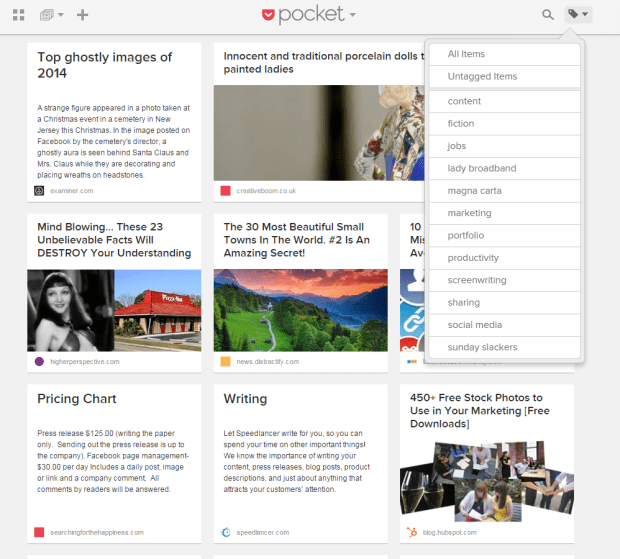Click the higherperspective.com purple favicon
This screenshot has width=620, height=559.
click(39, 361)
